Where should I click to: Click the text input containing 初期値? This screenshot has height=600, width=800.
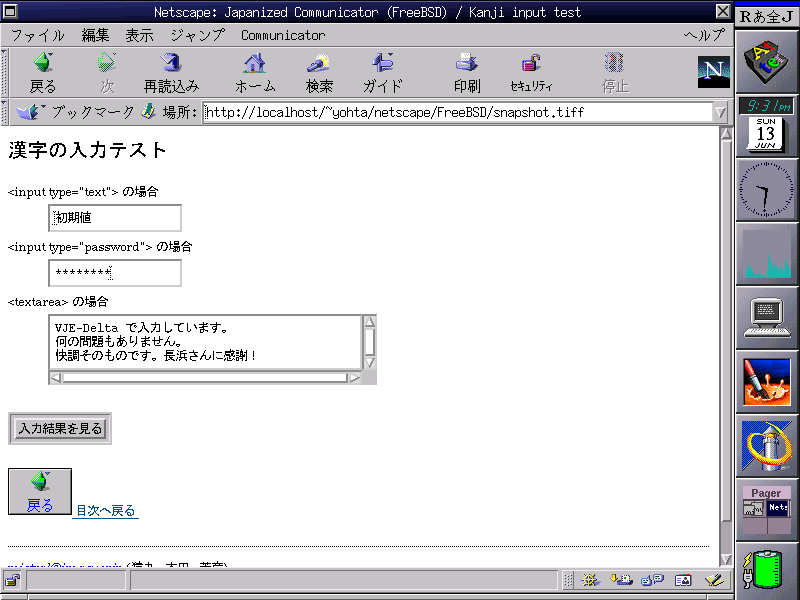point(115,218)
